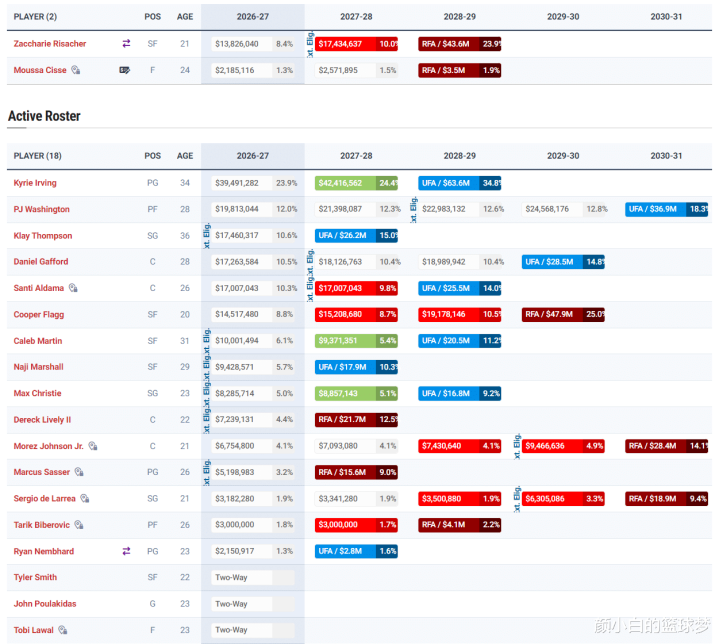Select the 2029-30 column header in Active Roster
719x644 pixels.
(x=563, y=156)
